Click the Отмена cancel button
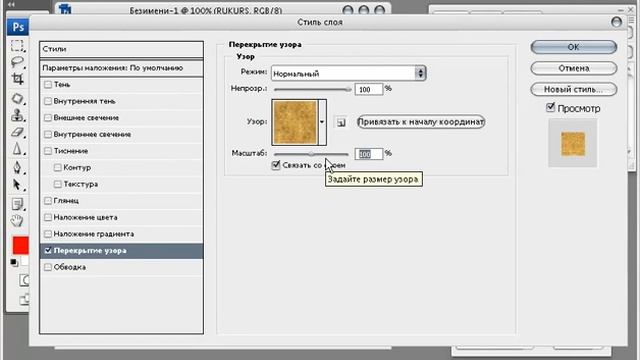 click(x=573, y=68)
